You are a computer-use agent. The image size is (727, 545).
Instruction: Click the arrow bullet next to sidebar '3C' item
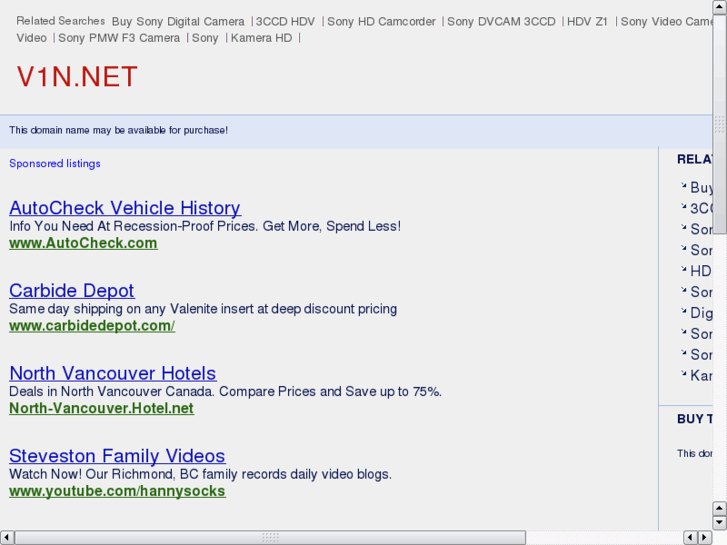(683, 206)
